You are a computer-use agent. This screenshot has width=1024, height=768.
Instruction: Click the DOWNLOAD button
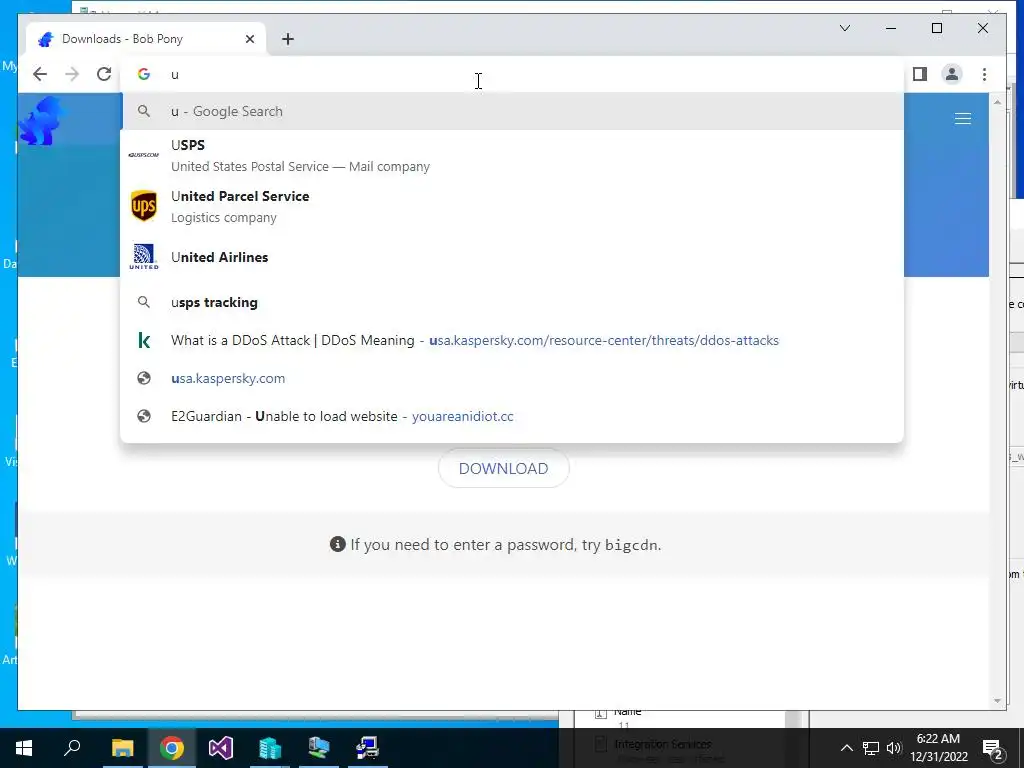tap(504, 468)
